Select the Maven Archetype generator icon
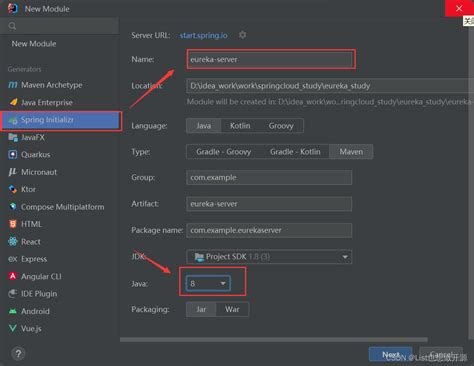Screen dimensions: 474x366 13,85
